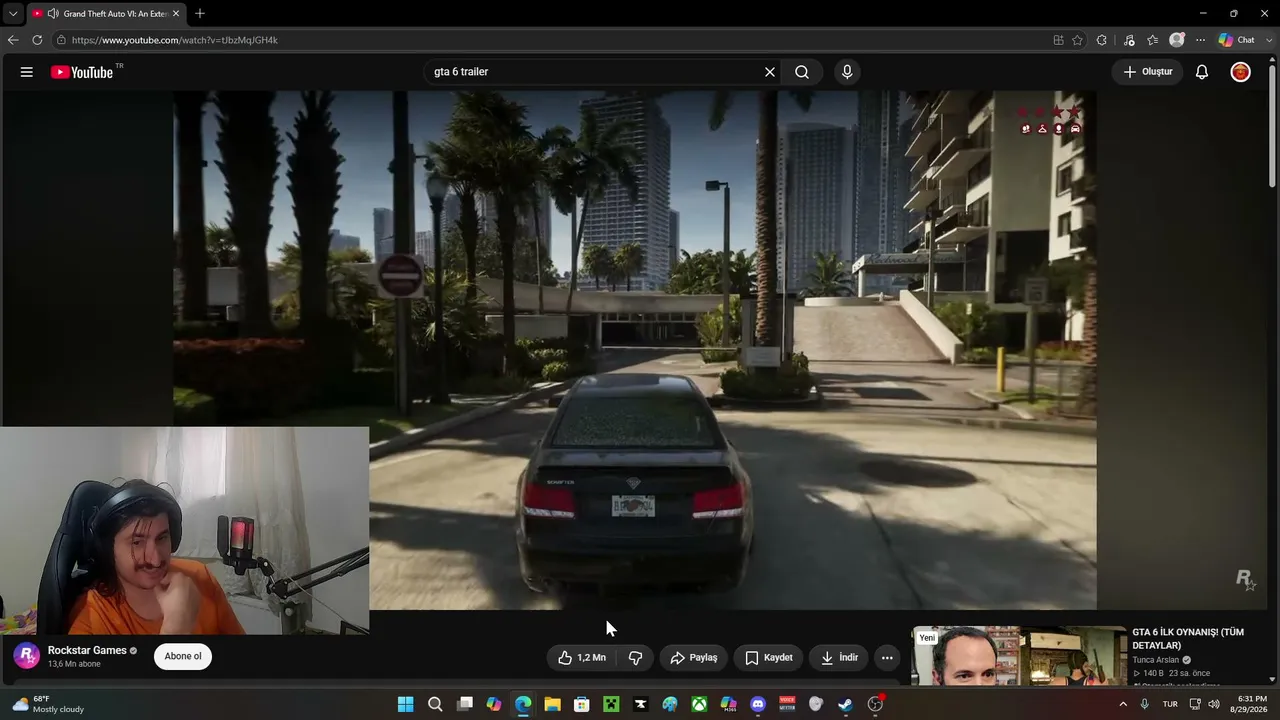
Task: Close the Grand Theft Auto VI tab
Action: pyautogui.click(x=176, y=14)
